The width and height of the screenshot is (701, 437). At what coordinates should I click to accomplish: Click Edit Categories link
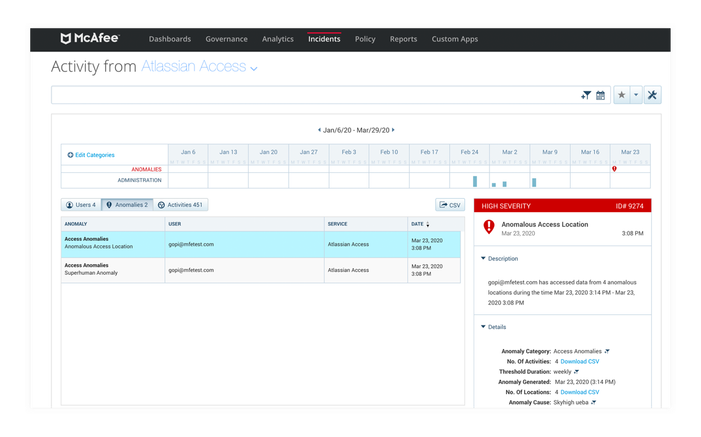pyautogui.click(x=91, y=155)
